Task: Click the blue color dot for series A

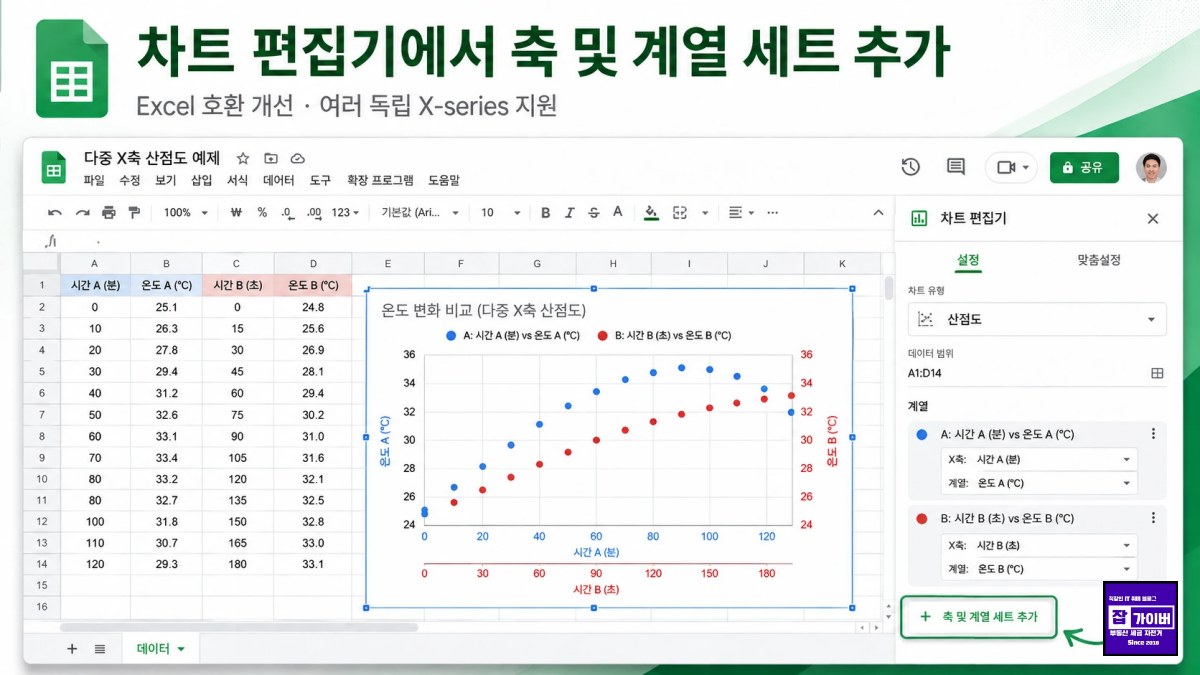Action: pos(922,434)
